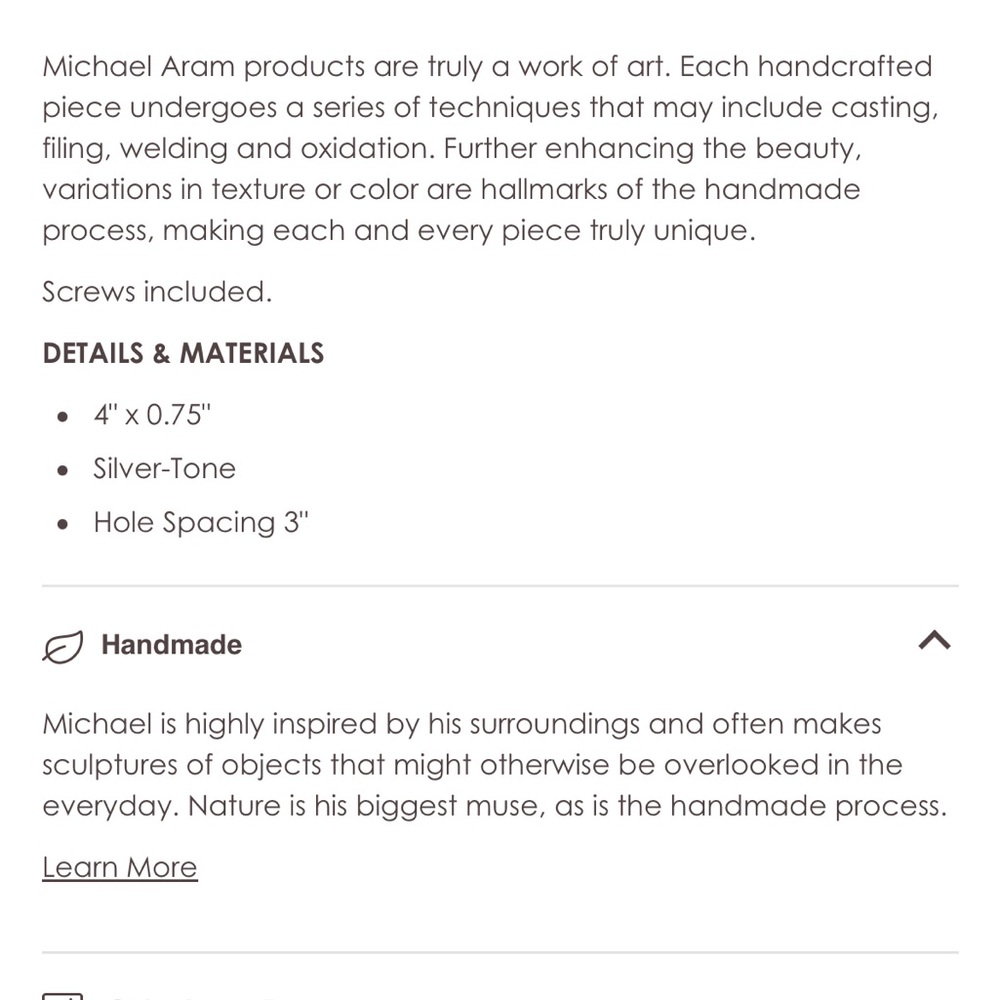Viewport: 1000px width, 1000px height.
Task: Click the line starting piece undergoes a series
Action: [490, 108]
